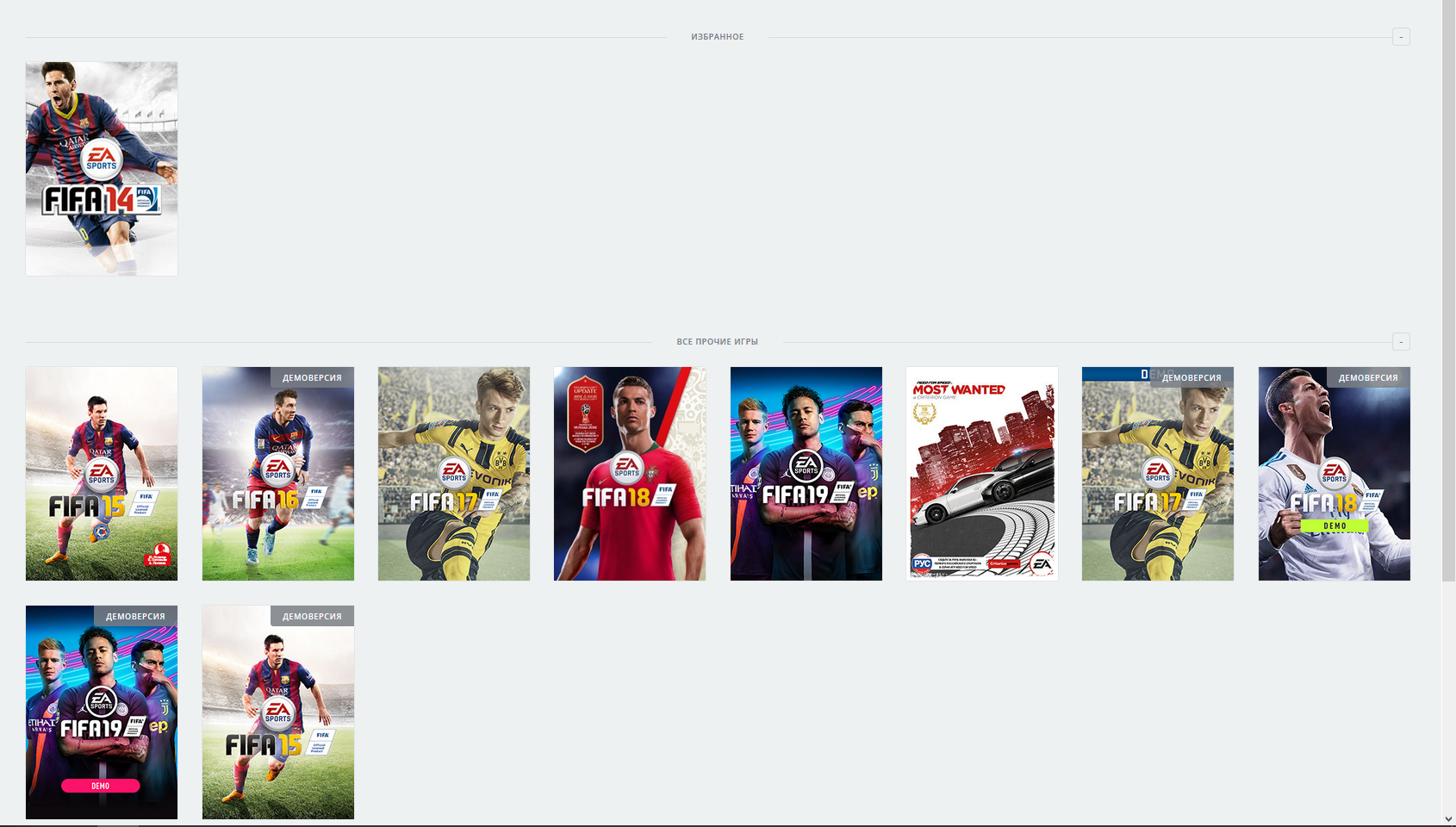Viewport: 1456px width, 827px height.
Task: Open the FIFA 15 tile with the ДЕМОВЕРСИЯ badge
Action: (278, 712)
